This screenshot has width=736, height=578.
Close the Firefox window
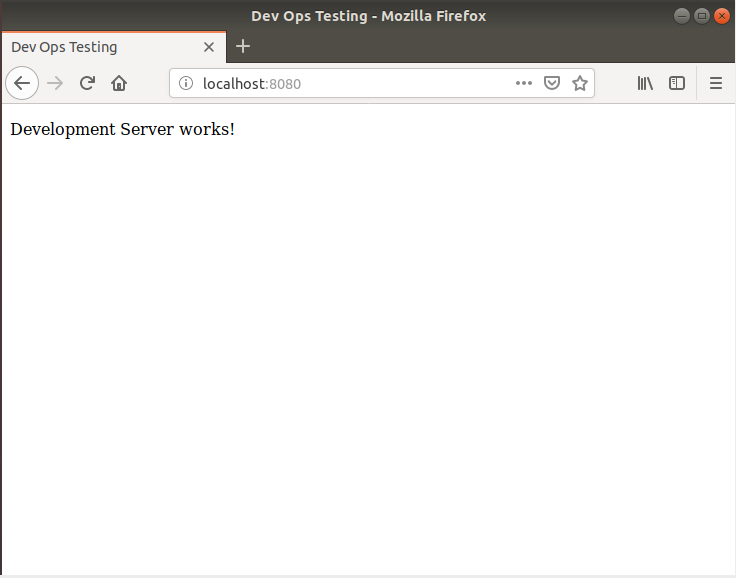coord(721,16)
